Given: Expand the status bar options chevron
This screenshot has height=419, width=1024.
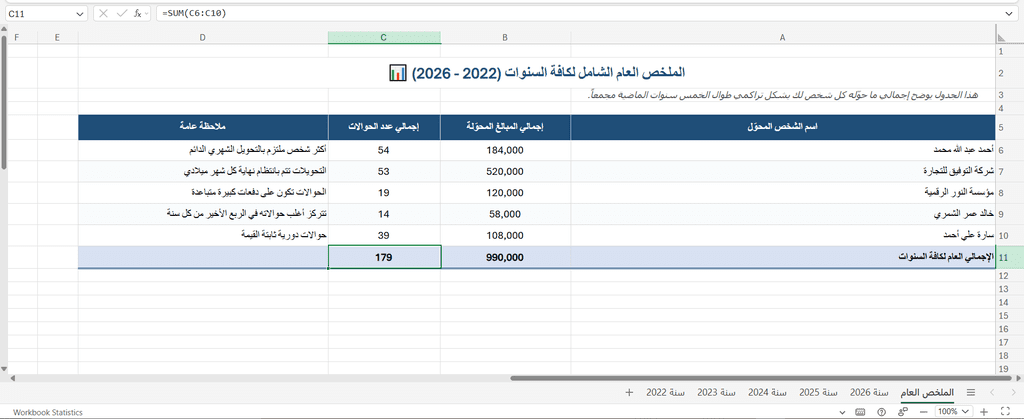Looking at the screenshot, I should 842,412.
